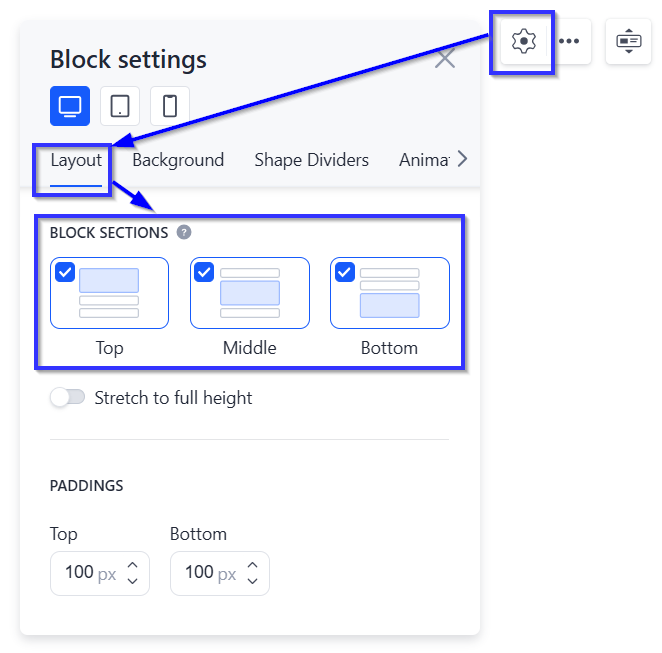662x653 pixels.
Task: Select the Layout tab
Action: click(x=76, y=160)
